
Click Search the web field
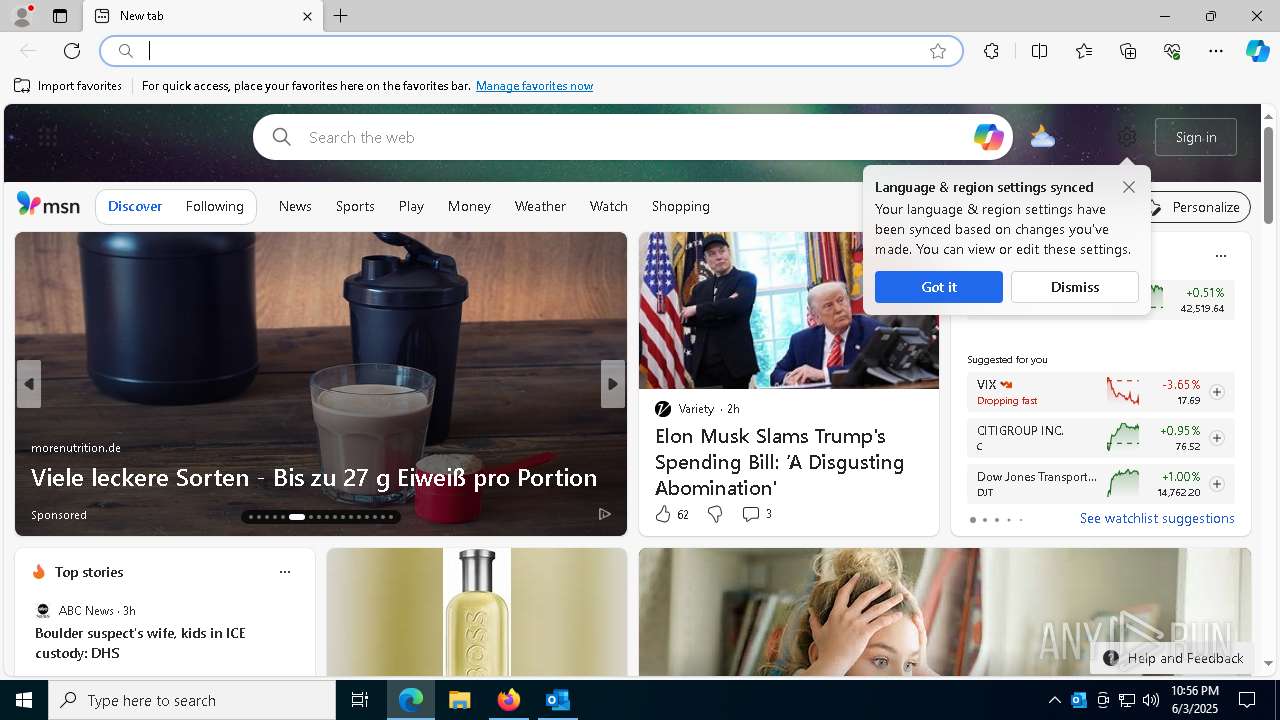(633, 137)
